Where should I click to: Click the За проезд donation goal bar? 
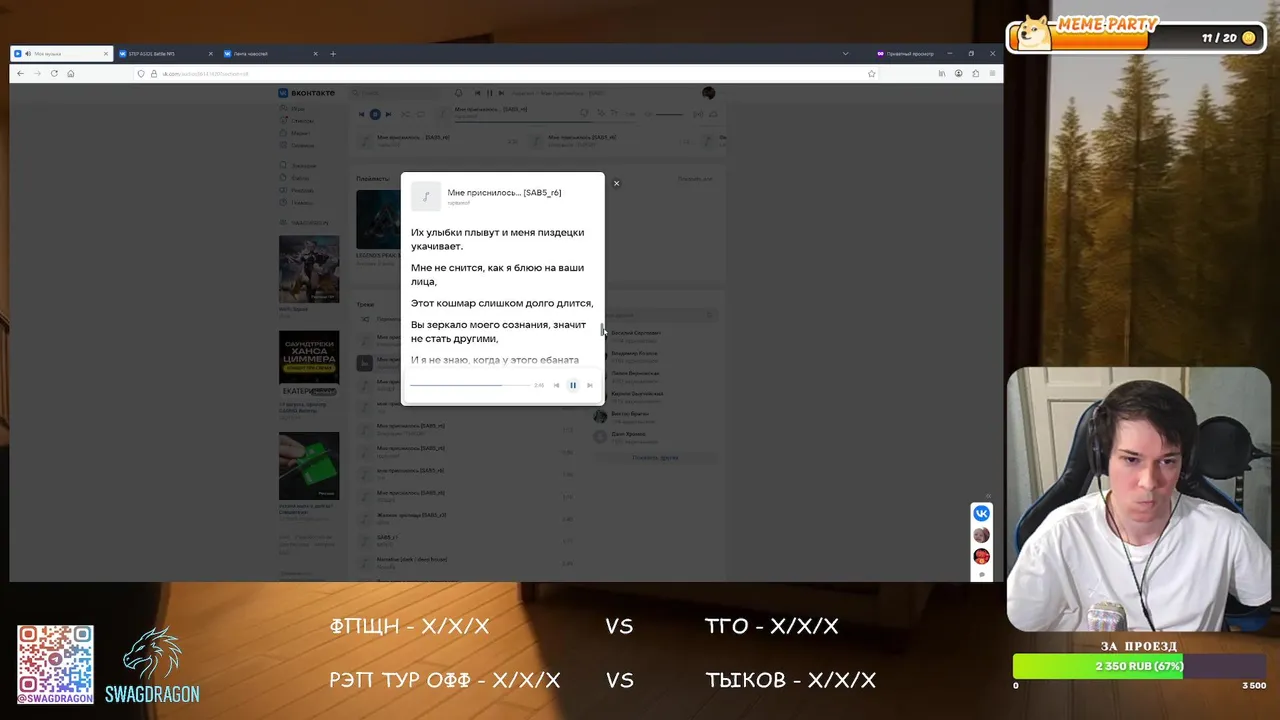(x=1140, y=666)
